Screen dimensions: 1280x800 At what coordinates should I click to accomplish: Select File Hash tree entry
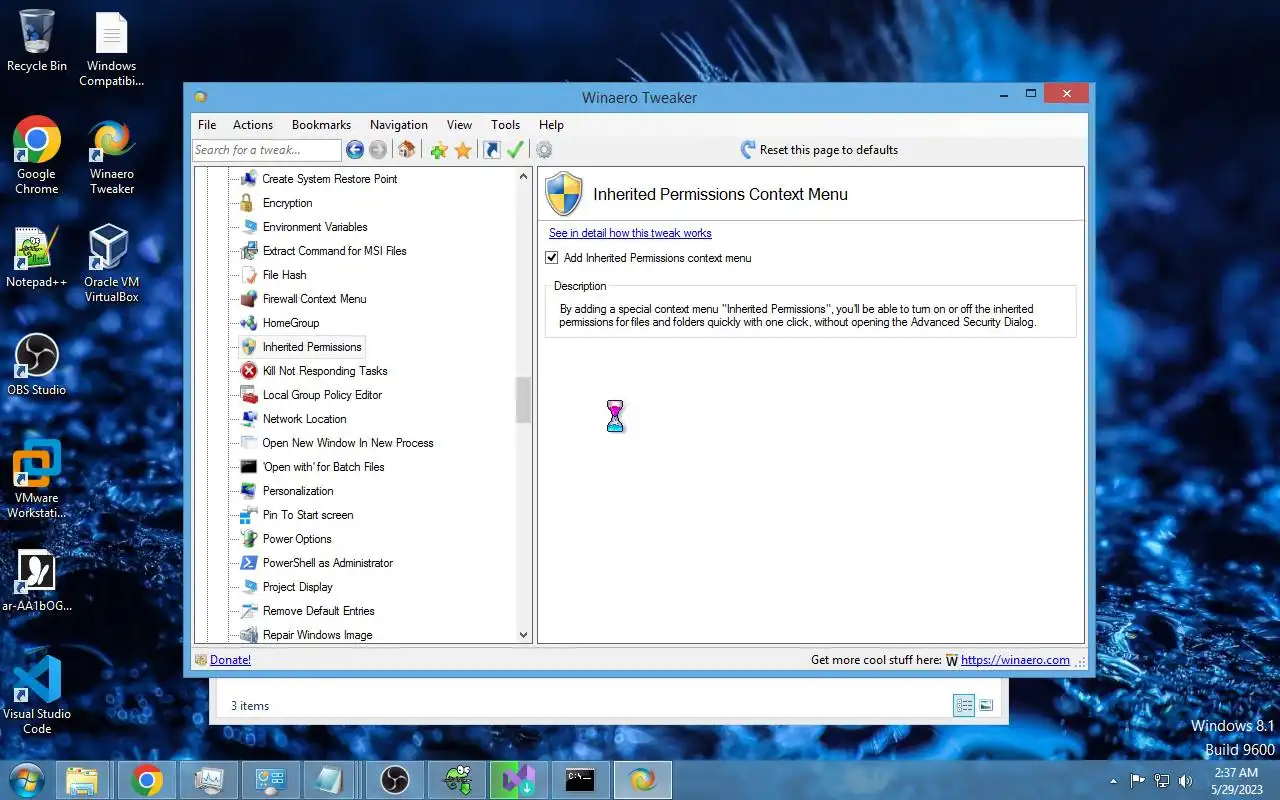[284, 275]
